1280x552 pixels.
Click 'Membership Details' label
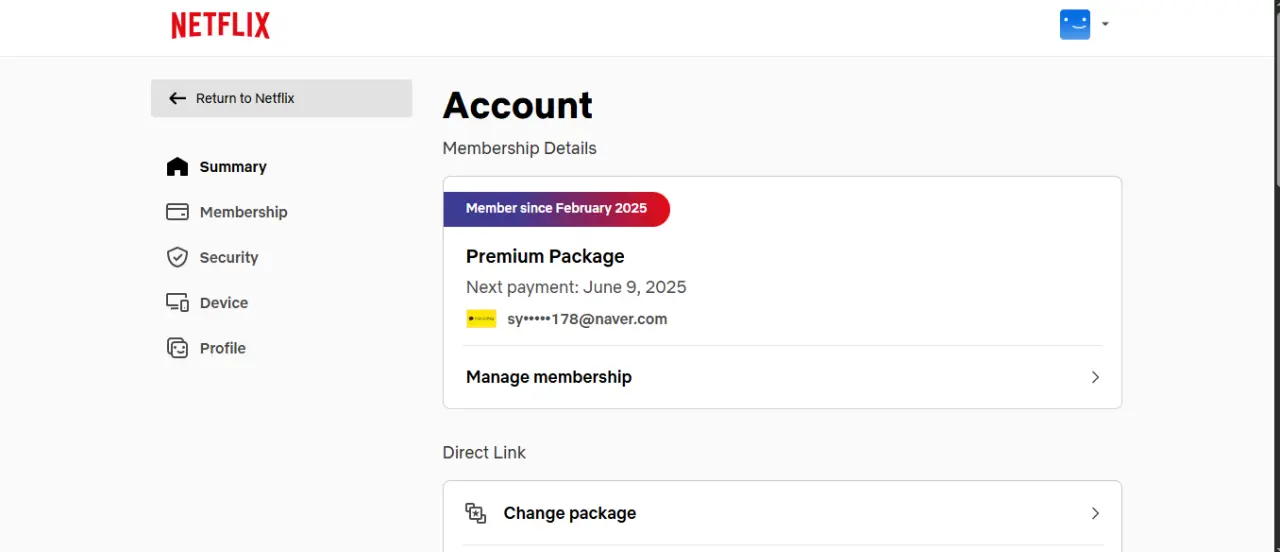click(x=519, y=148)
